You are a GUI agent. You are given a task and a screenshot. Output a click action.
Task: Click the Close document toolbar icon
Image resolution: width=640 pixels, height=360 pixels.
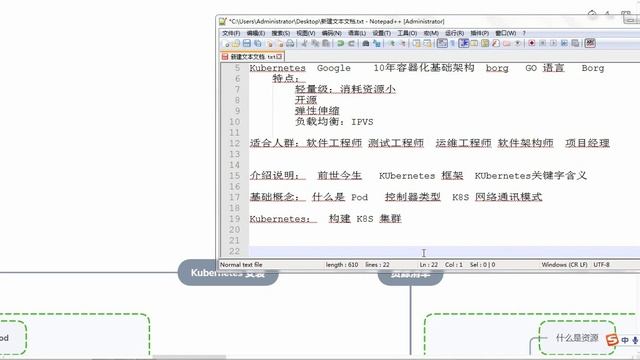[x=269, y=43]
